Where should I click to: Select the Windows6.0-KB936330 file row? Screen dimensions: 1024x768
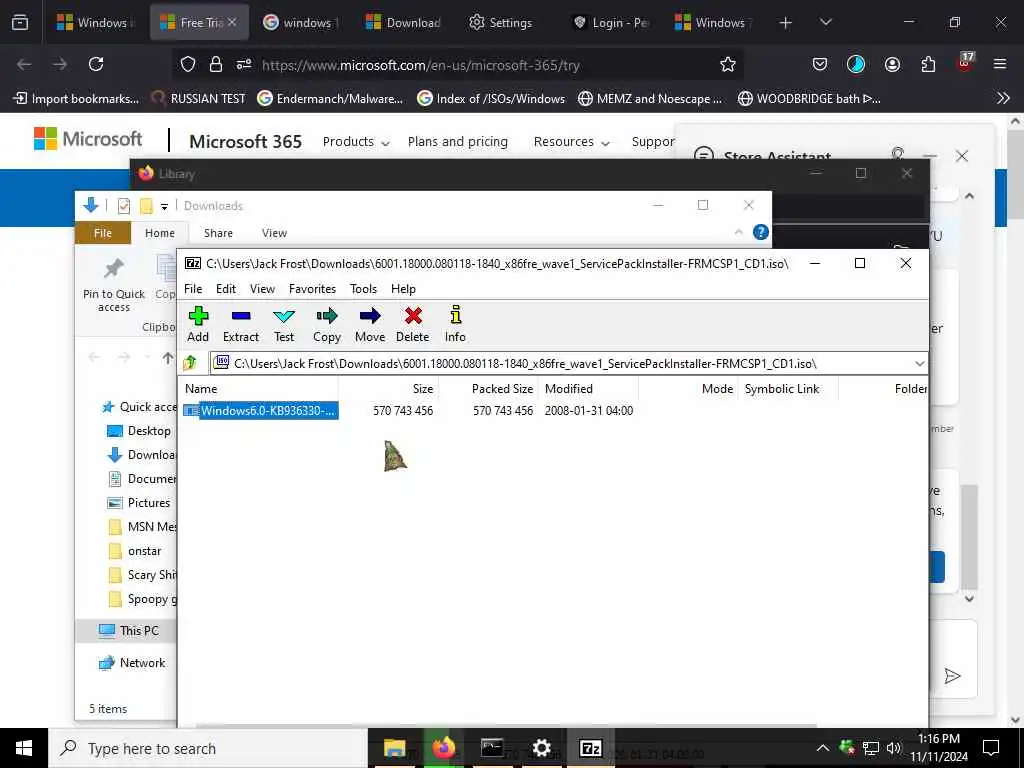tap(261, 411)
